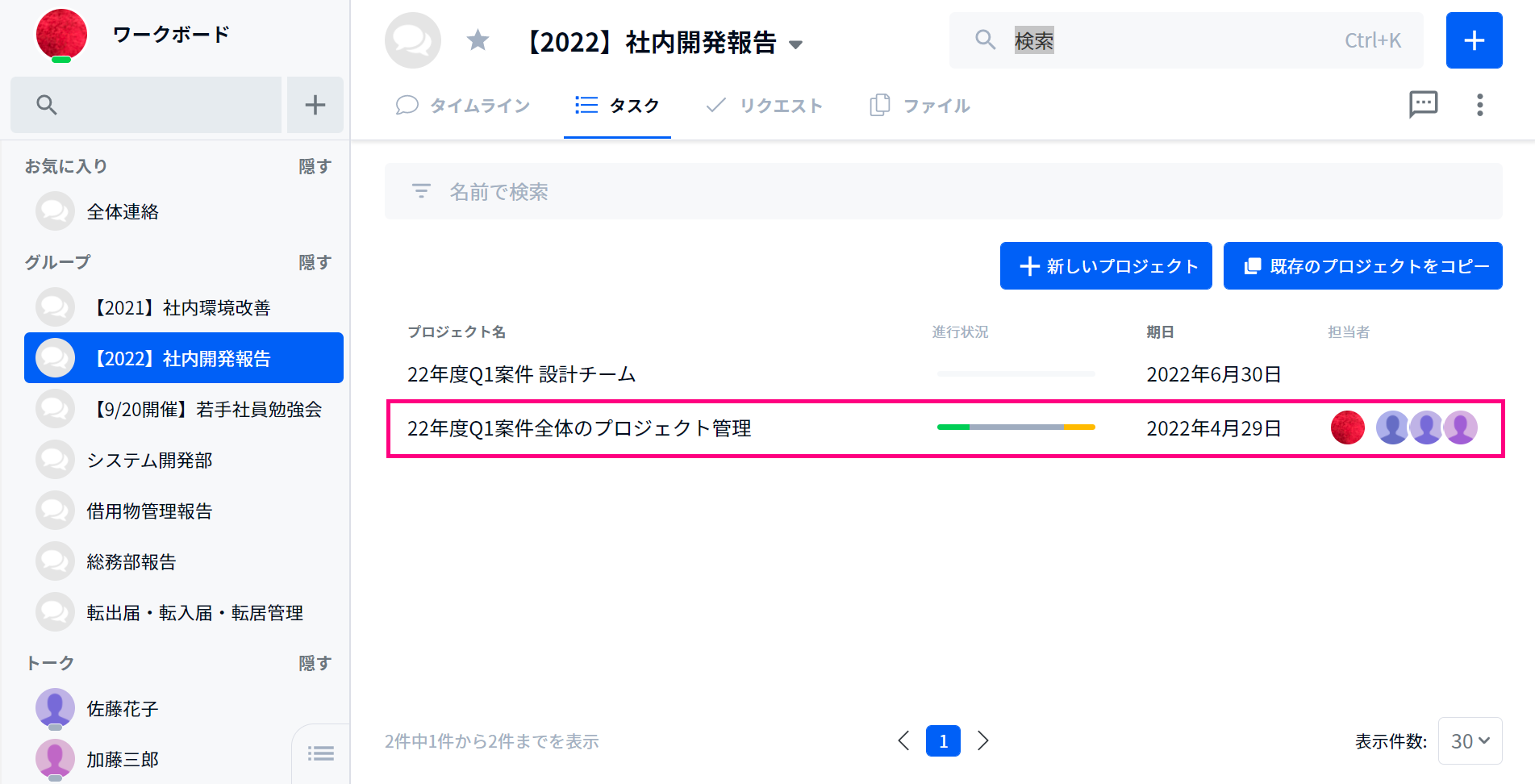The width and height of the screenshot is (1535, 784).
Task: Hide the トーク section
Action: tap(315, 663)
